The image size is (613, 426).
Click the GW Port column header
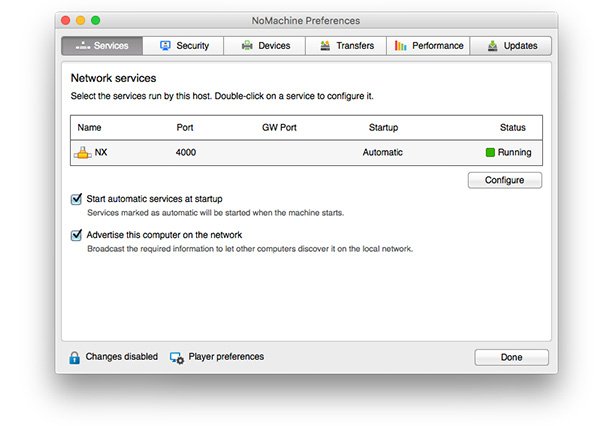click(x=279, y=127)
